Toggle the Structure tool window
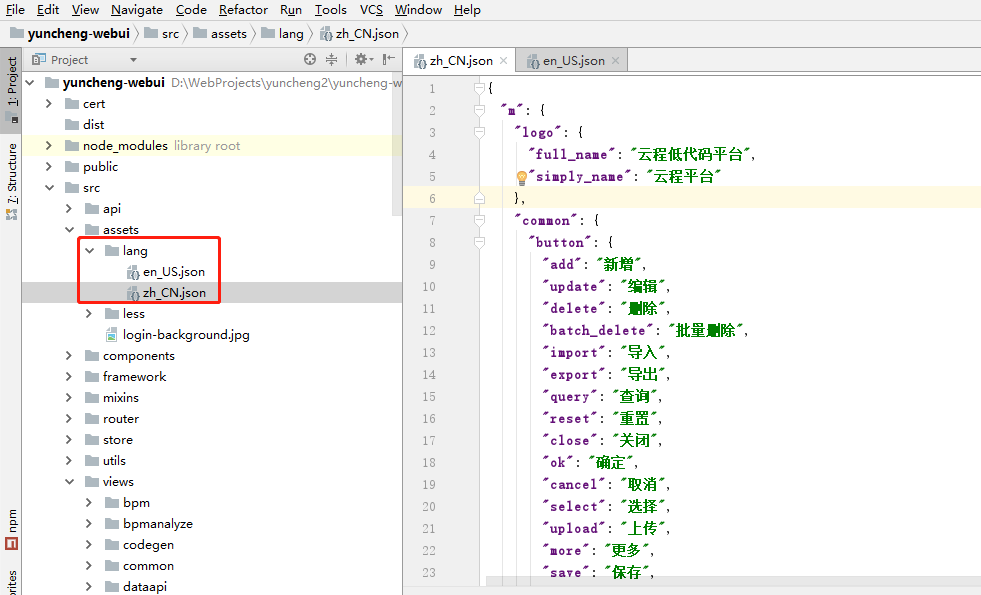981x595 pixels. click(11, 181)
